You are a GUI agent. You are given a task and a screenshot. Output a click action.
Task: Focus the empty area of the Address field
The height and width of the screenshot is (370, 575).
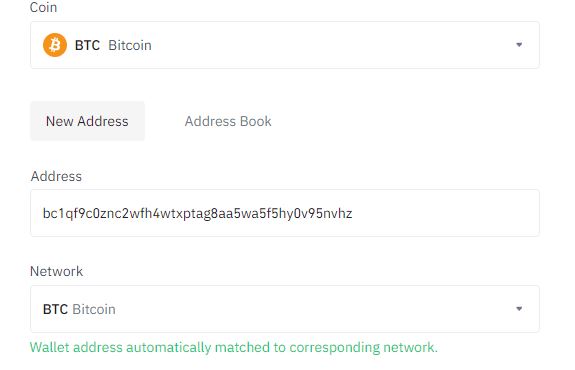(x=444, y=213)
